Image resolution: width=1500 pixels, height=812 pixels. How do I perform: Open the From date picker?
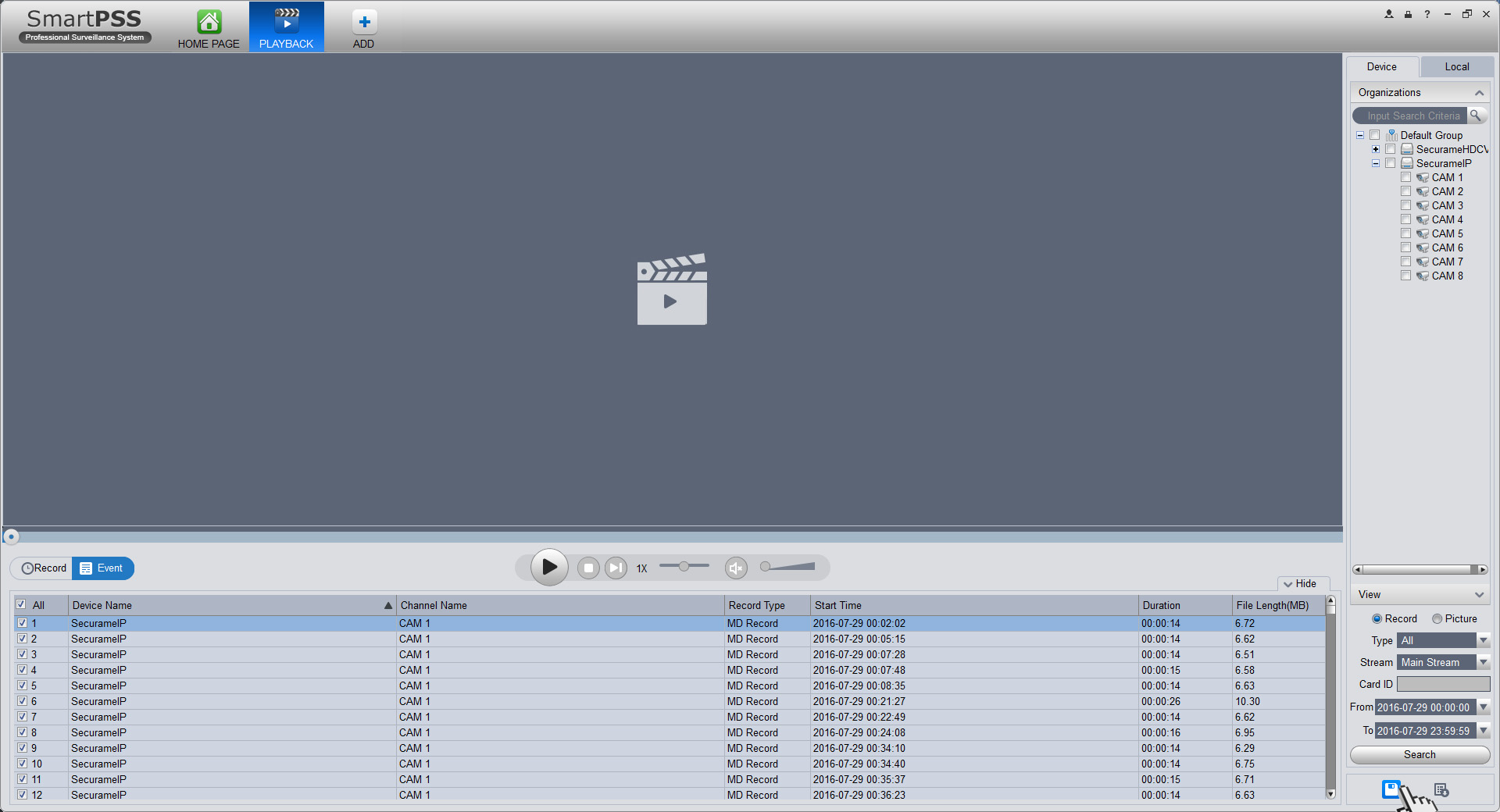click(x=1483, y=707)
